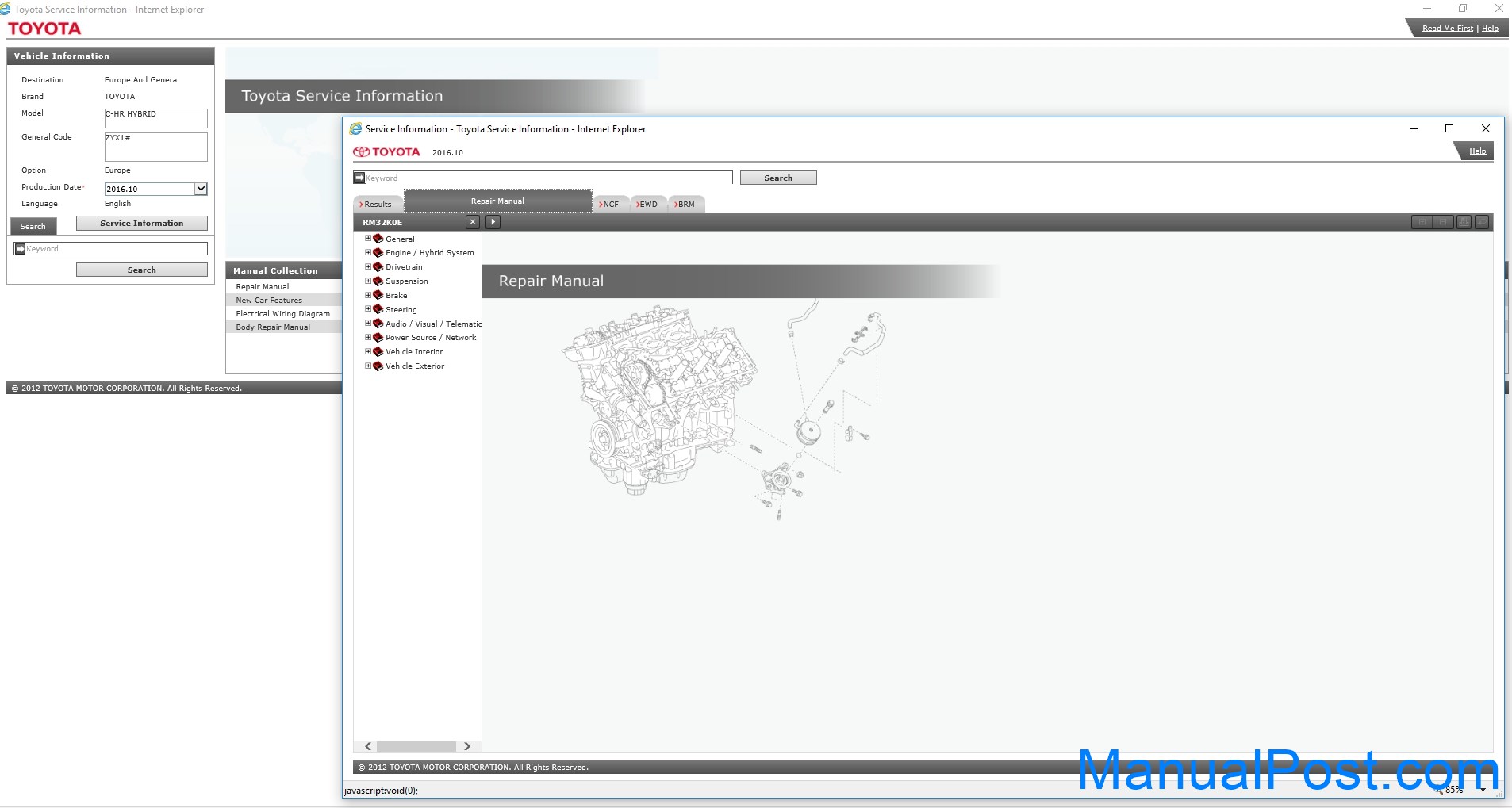Click the left arrow of the tree's horizontal scrollbar

[368, 746]
